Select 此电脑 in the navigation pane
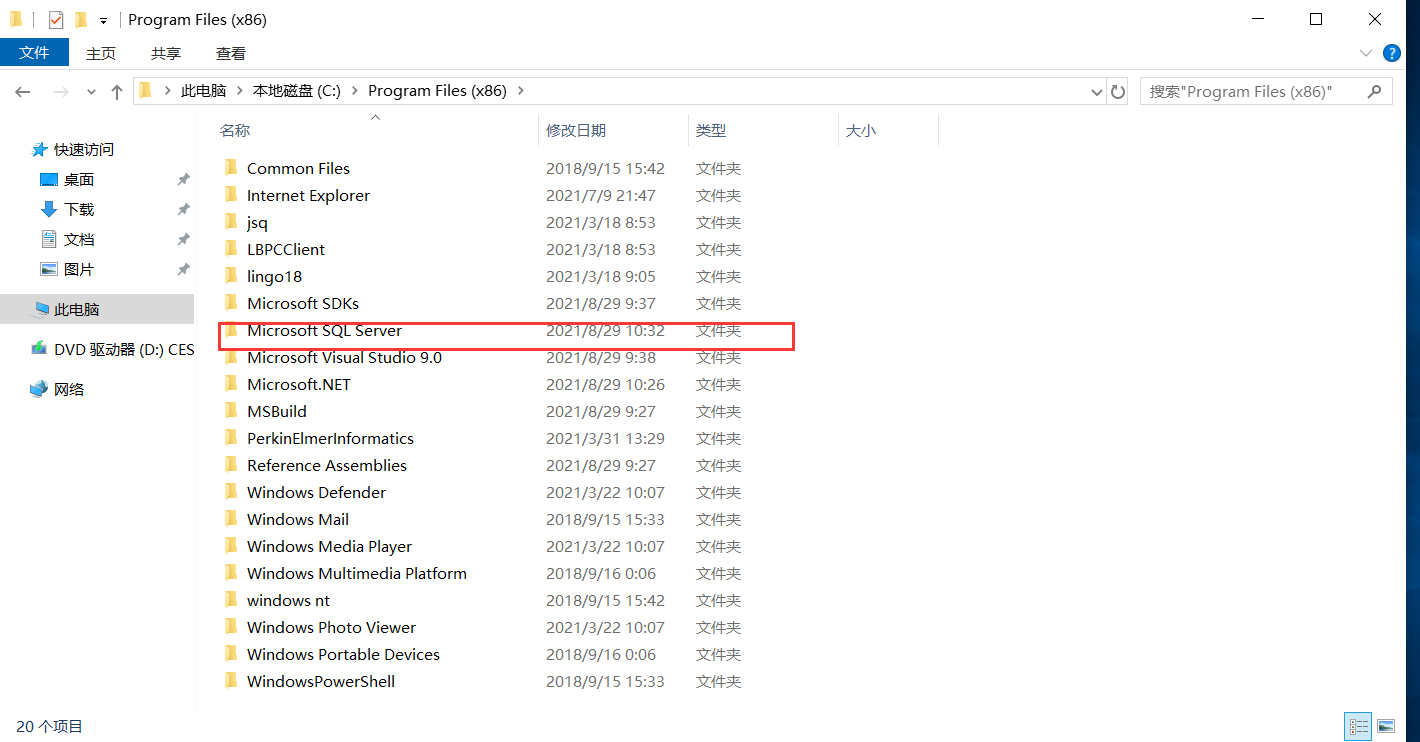 click(77, 310)
